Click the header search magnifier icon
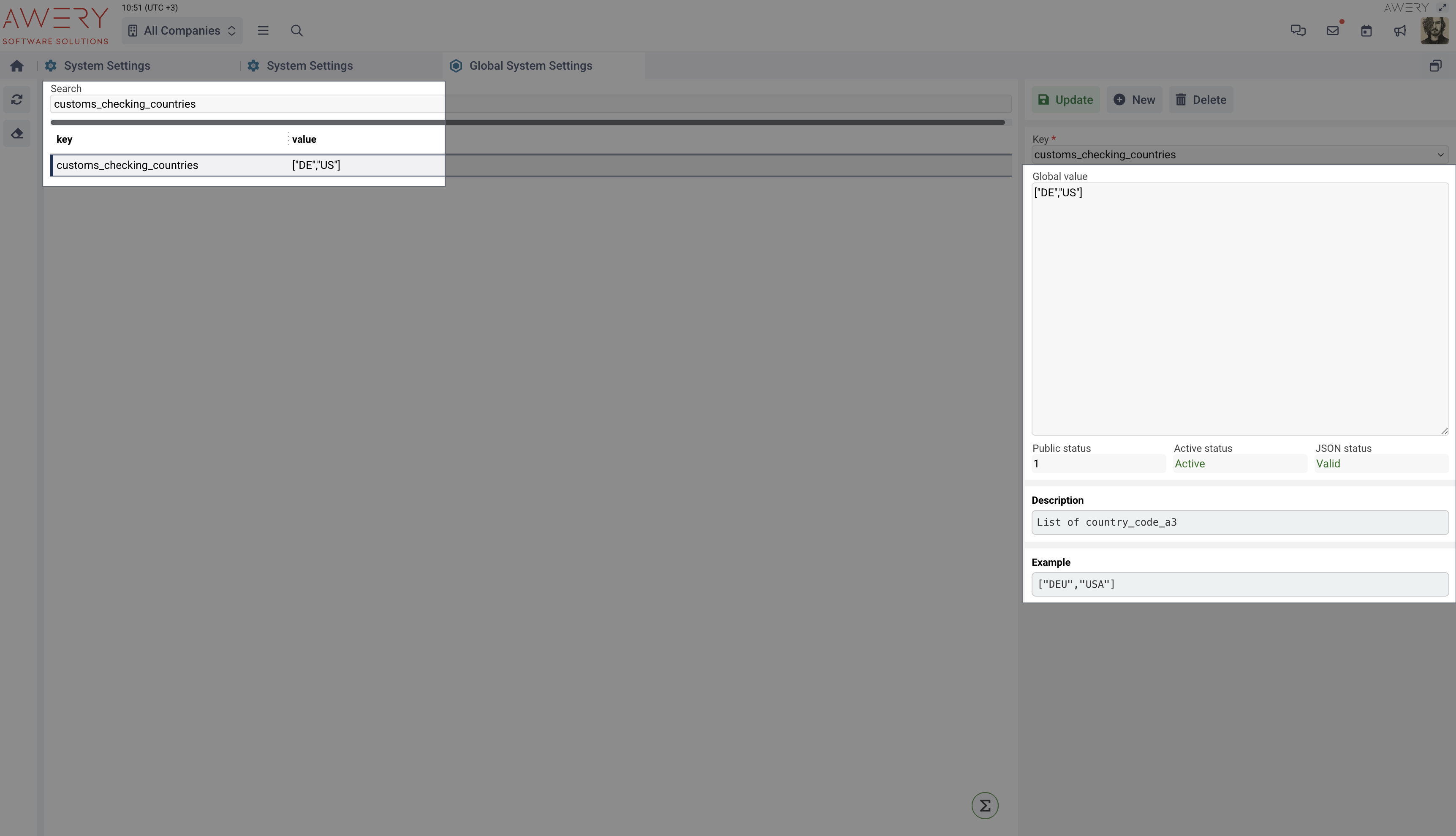 tap(296, 31)
